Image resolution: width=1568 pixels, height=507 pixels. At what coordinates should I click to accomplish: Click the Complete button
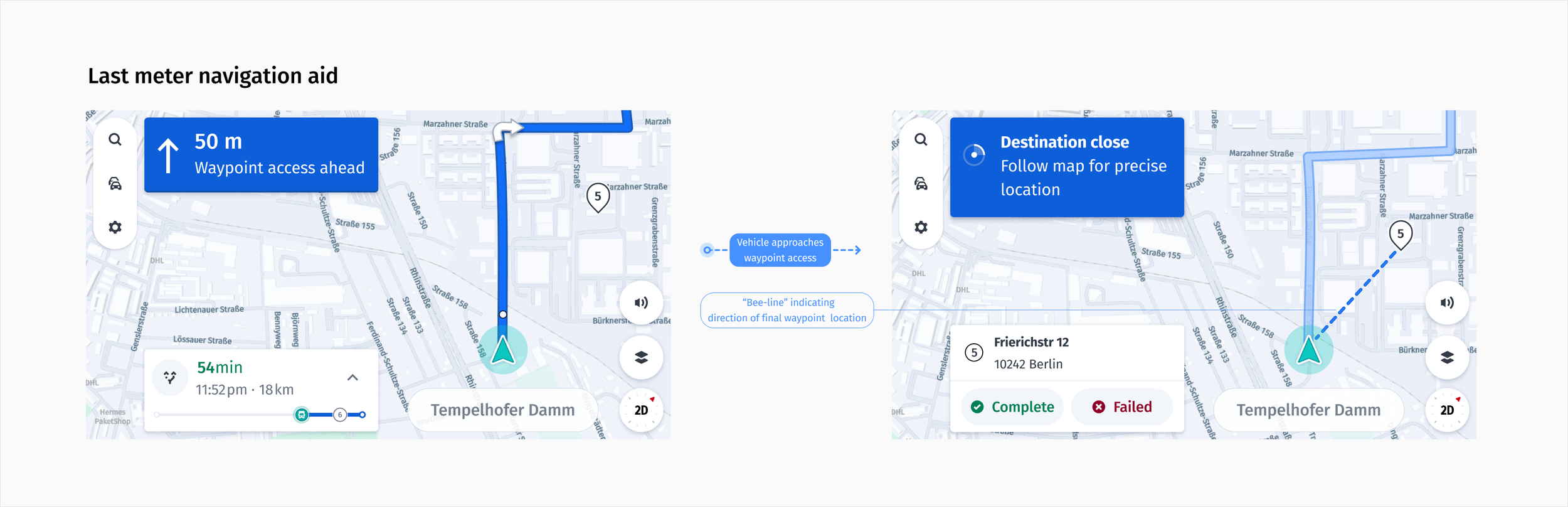[1012, 407]
